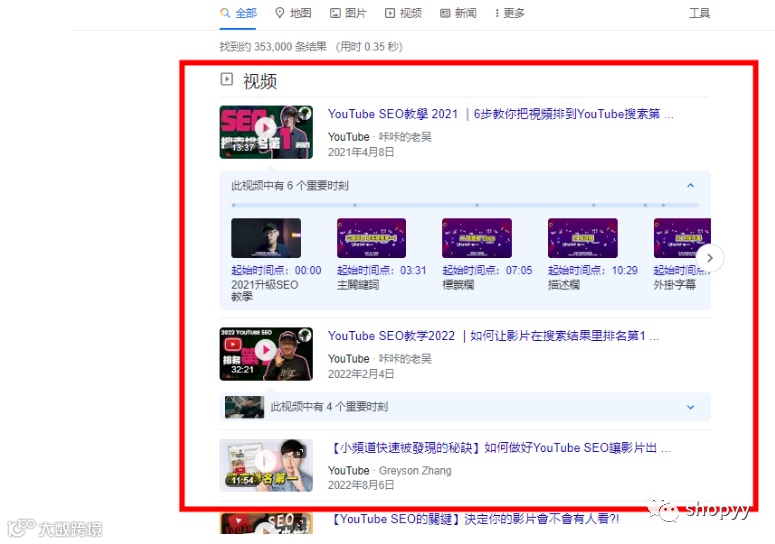Click the key moments timeline bar
This screenshot has width=775, height=544.
click(x=465, y=205)
